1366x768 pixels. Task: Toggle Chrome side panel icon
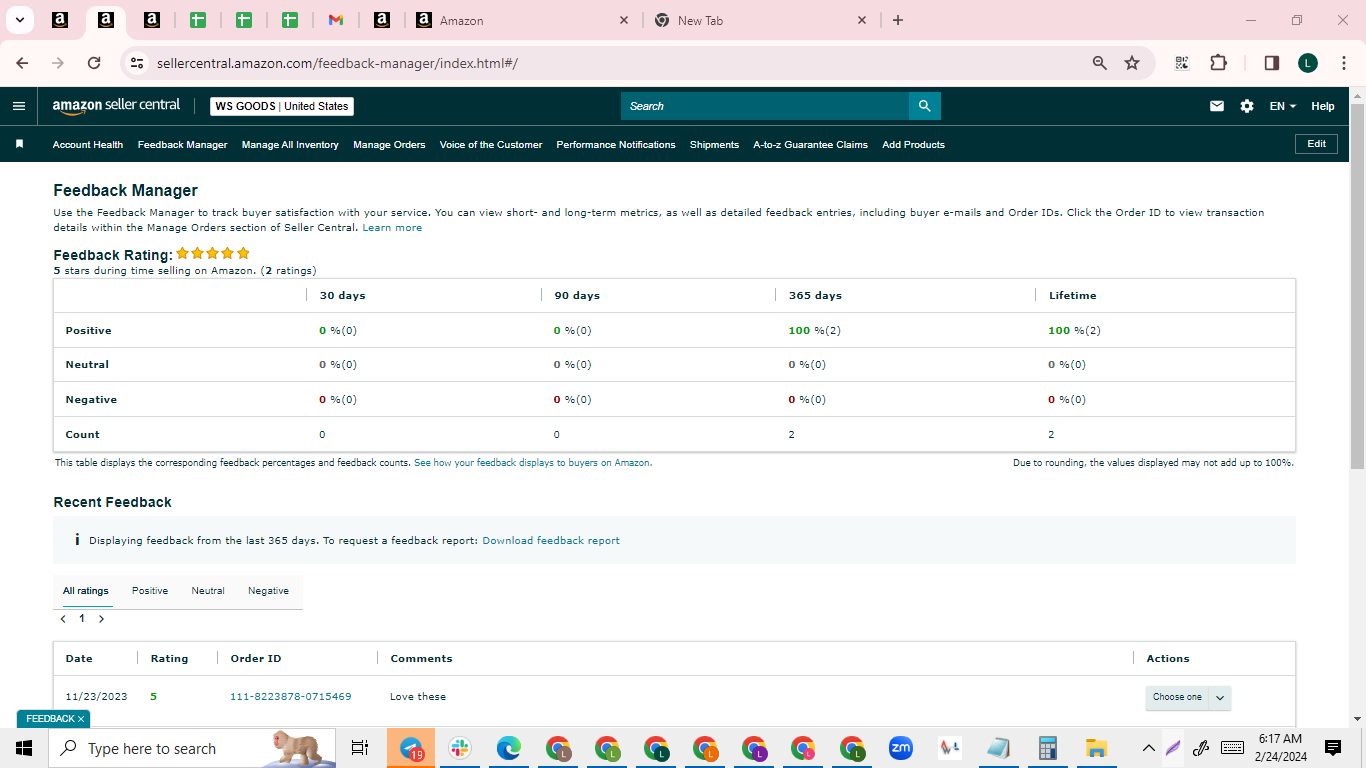coord(1272,63)
